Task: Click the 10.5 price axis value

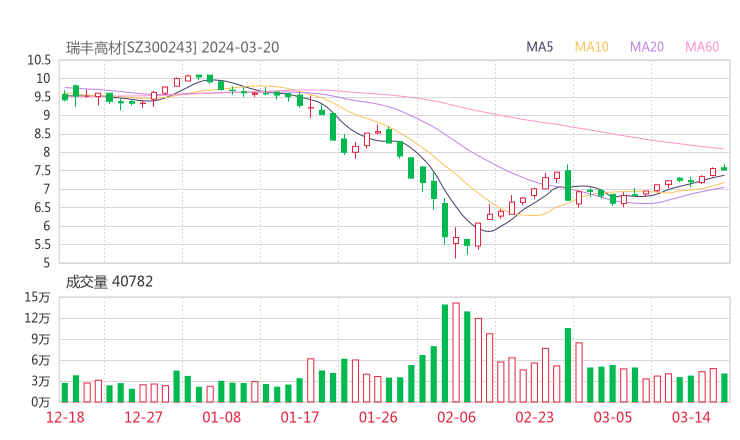Action: (x=39, y=60)
